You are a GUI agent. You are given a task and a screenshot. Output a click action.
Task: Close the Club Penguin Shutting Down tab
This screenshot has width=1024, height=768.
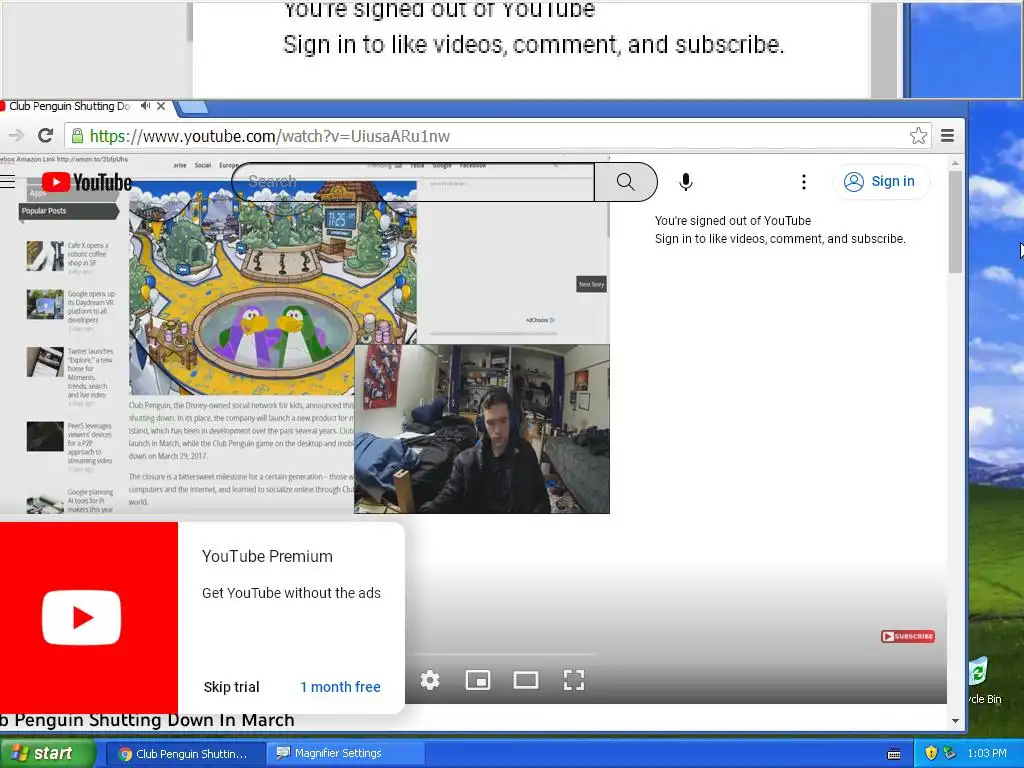[161, 106]
